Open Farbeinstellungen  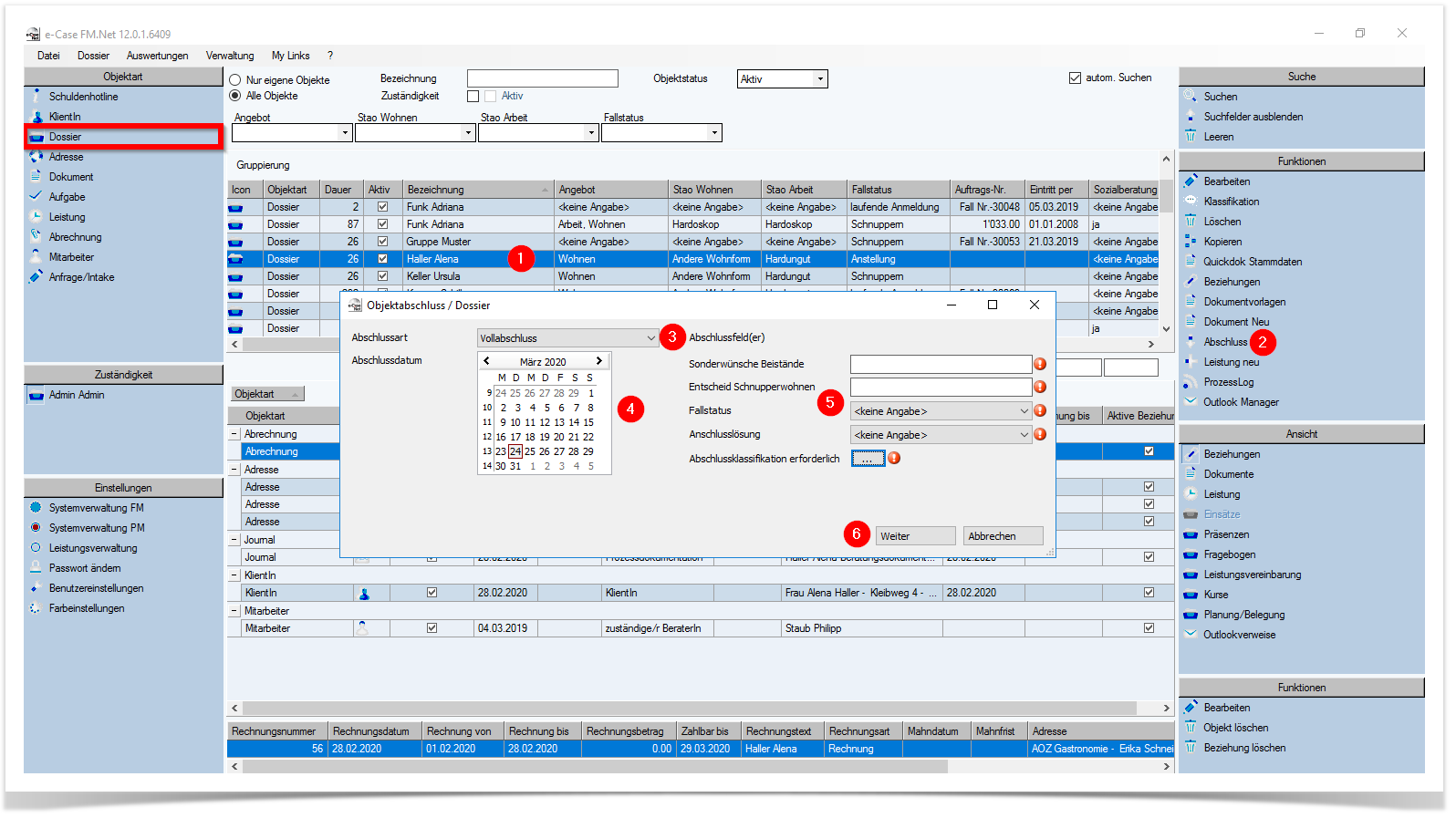tap(87, 608)
